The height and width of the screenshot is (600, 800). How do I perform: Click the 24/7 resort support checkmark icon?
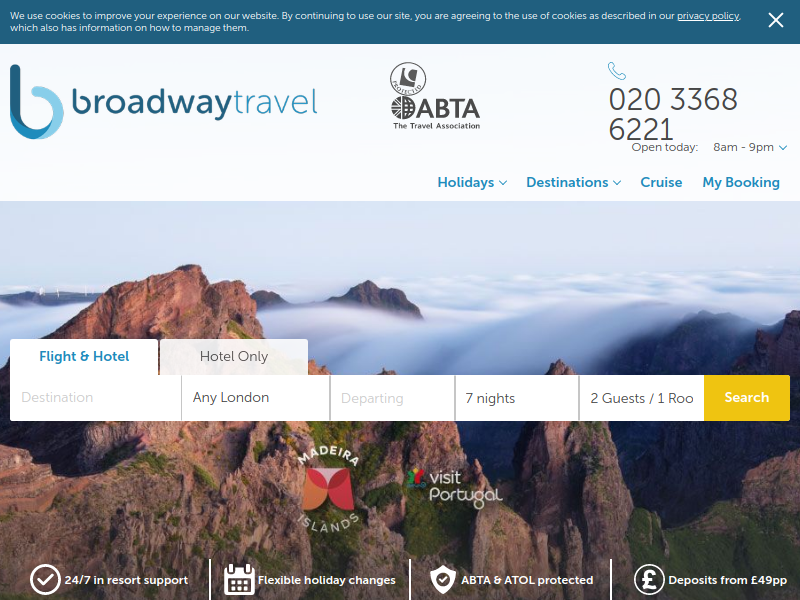(45, 580)
